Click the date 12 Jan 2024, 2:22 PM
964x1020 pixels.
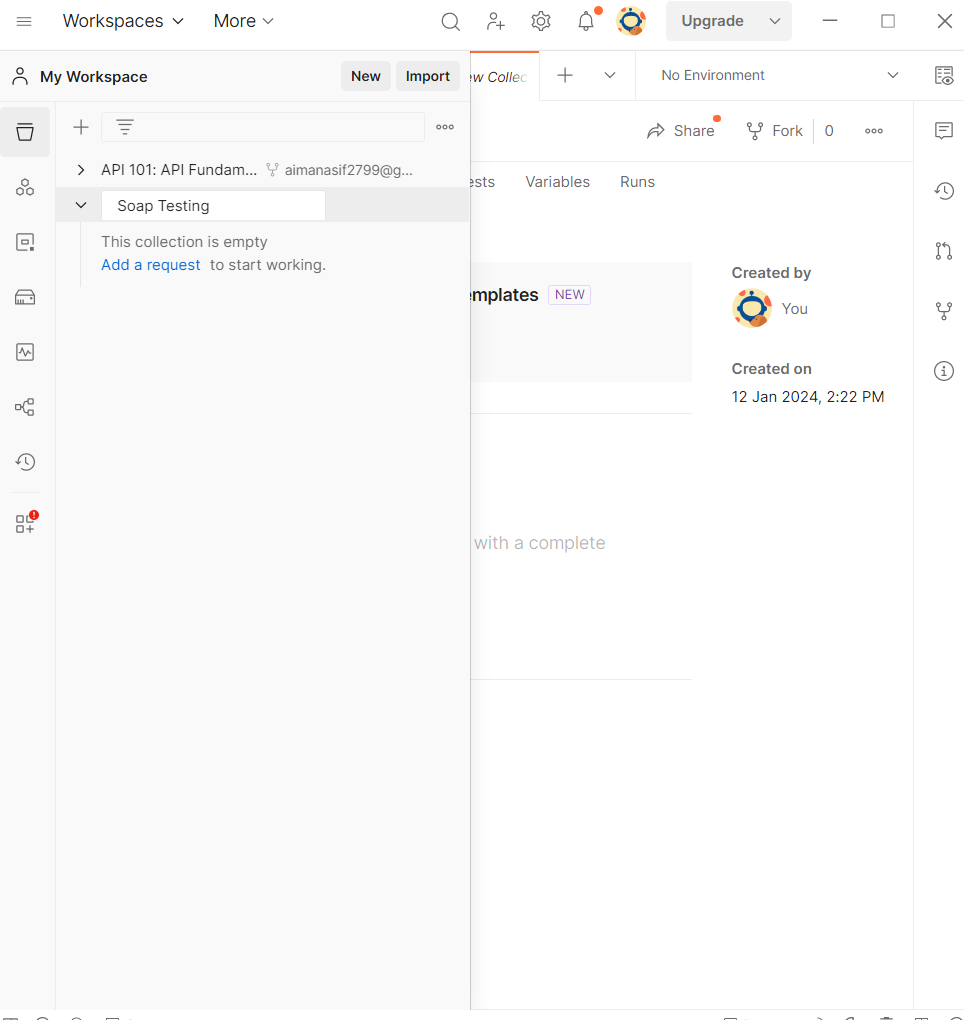[x=807, y=397]
